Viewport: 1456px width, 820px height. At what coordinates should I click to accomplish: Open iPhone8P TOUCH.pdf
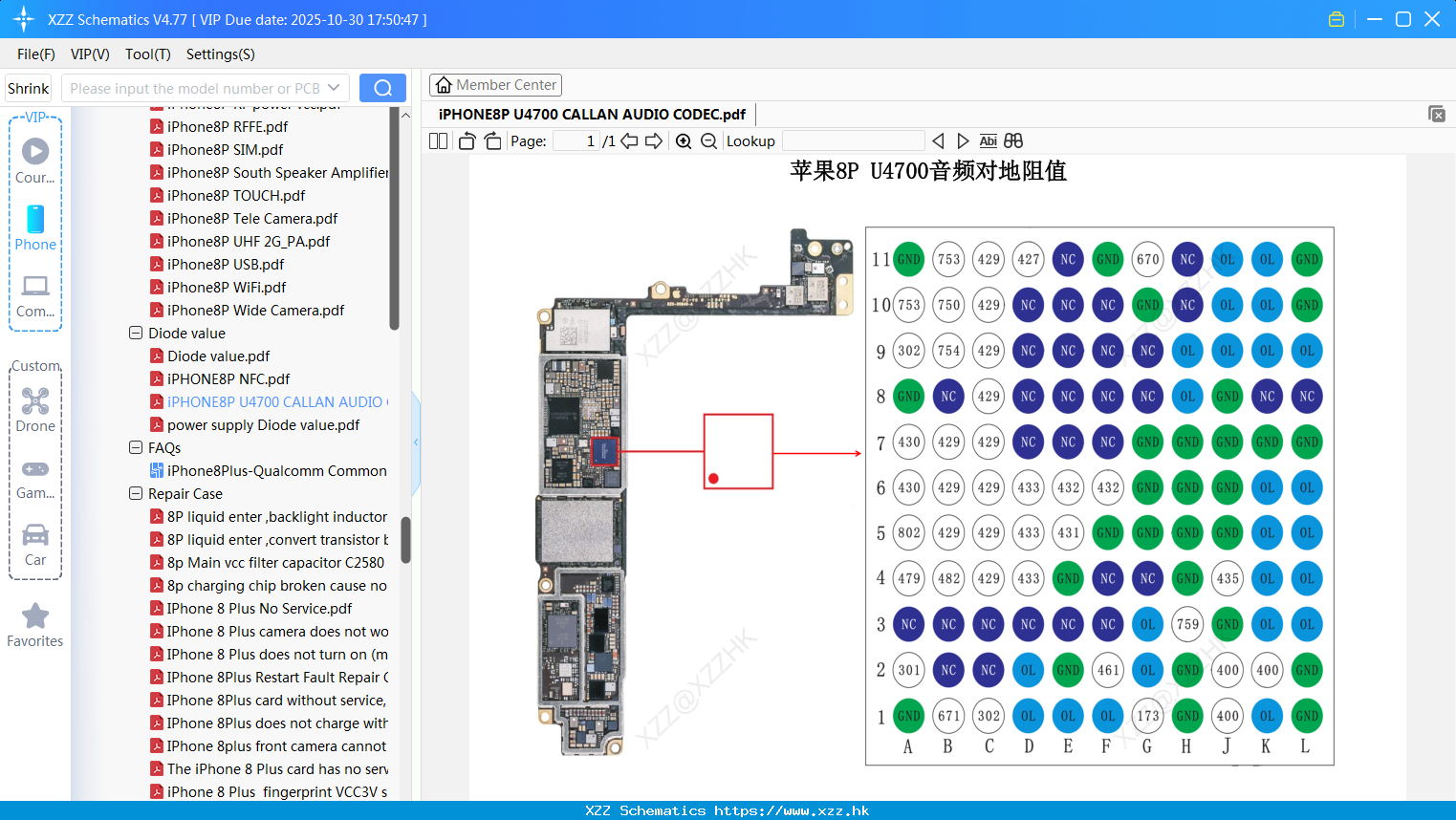236,195
